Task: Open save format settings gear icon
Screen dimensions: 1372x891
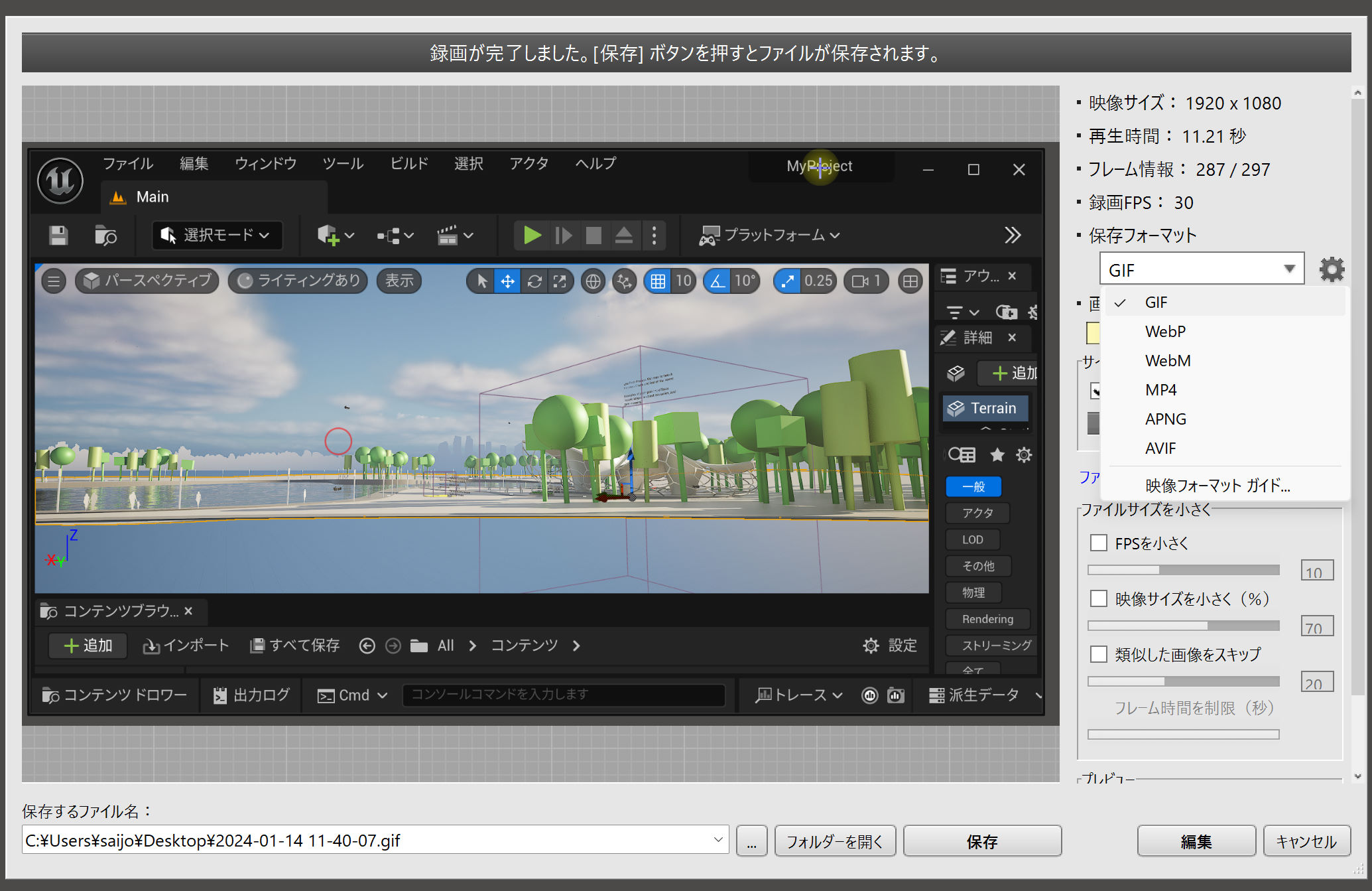Action: point(1331,269)
